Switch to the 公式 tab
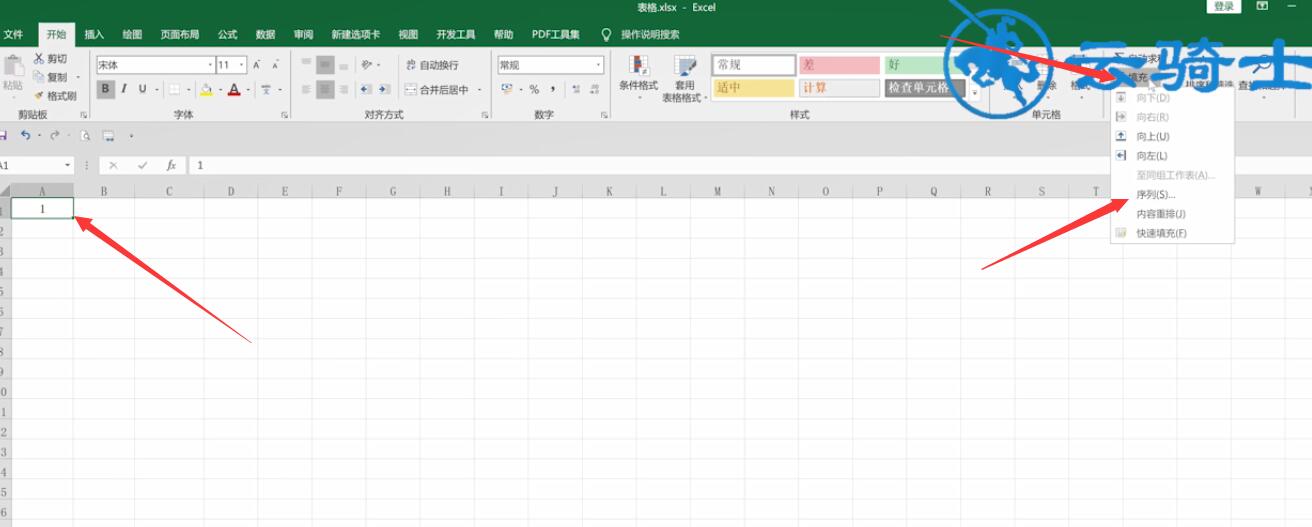 point(227,34)
